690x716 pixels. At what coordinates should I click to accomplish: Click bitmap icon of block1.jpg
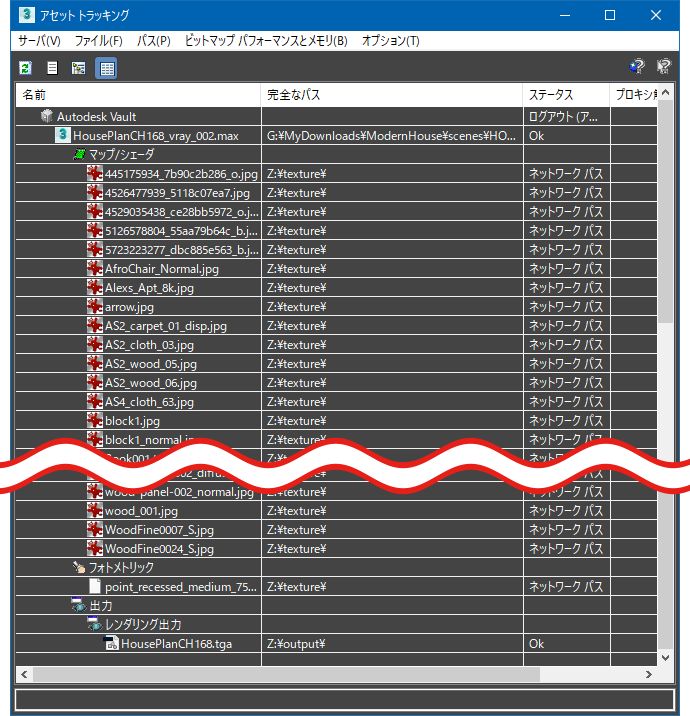pos(95,421)
